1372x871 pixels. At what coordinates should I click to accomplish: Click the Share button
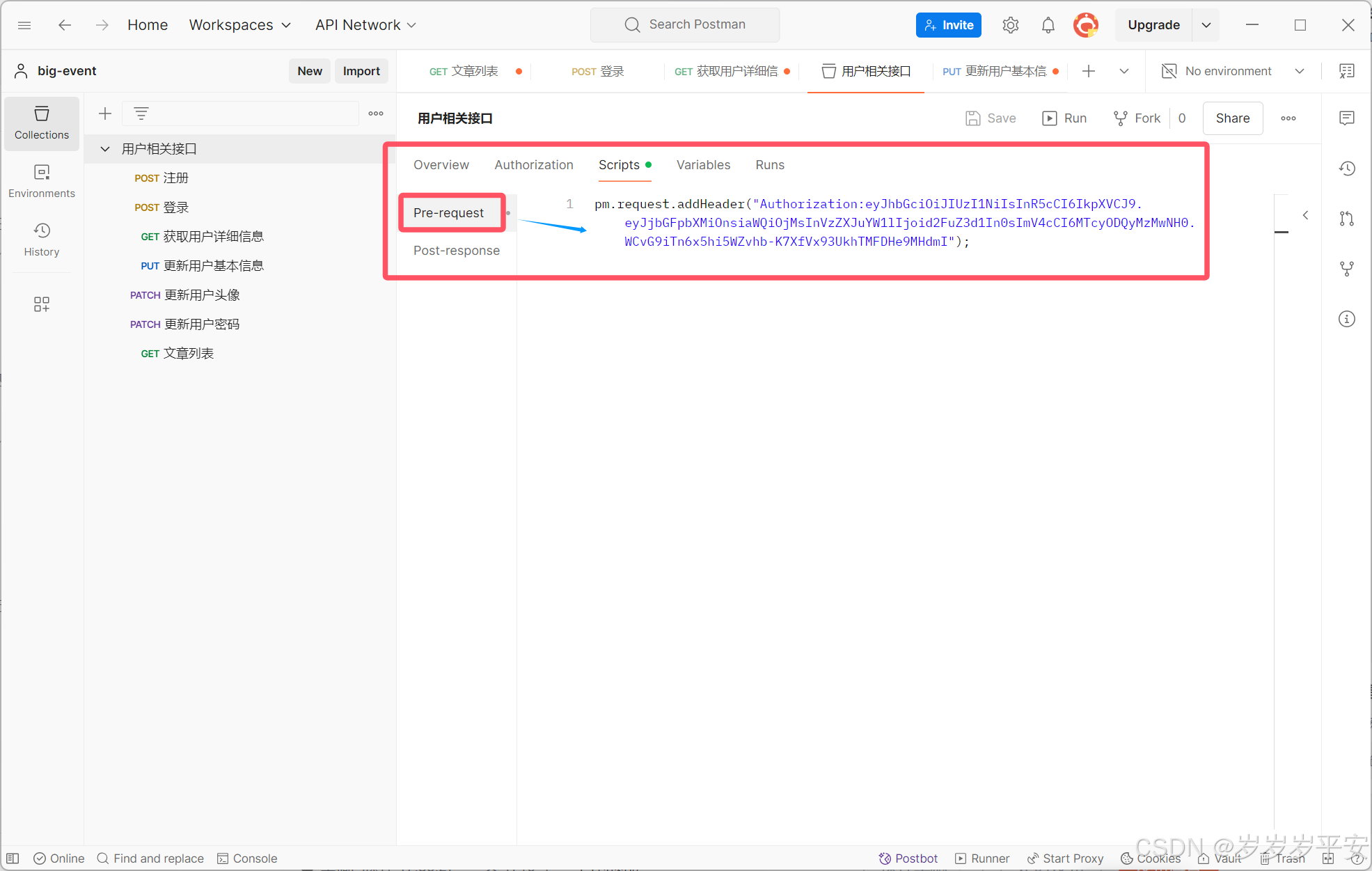(1232, 118)
